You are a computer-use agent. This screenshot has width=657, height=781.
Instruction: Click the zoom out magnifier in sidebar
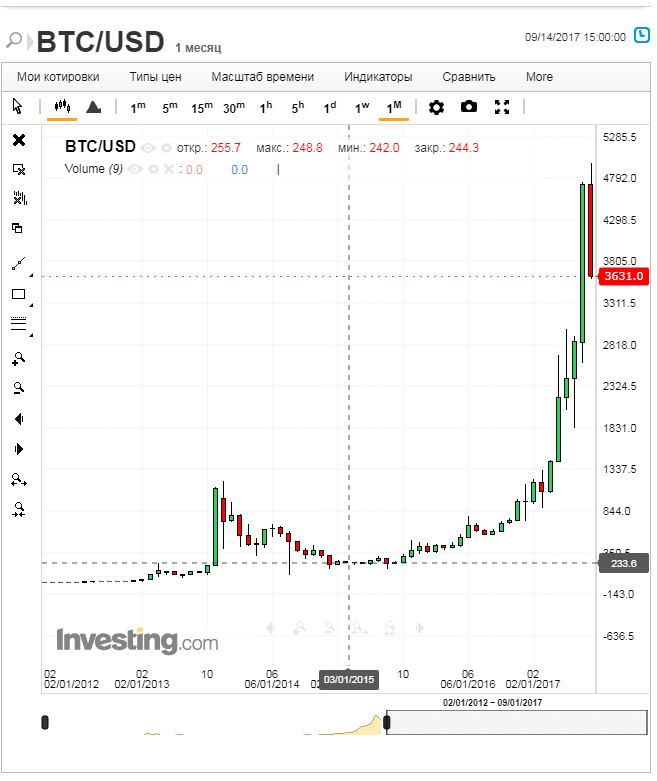19,388
